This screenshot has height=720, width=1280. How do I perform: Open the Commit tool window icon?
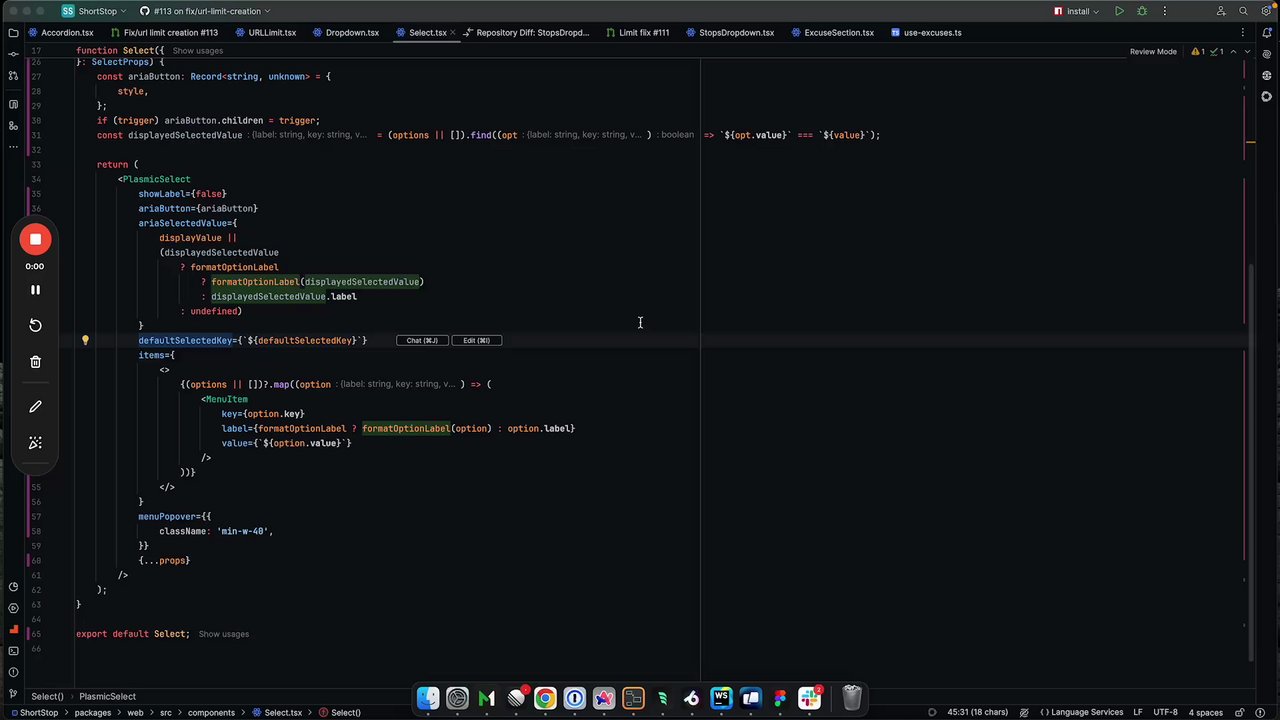click(13, 54)
